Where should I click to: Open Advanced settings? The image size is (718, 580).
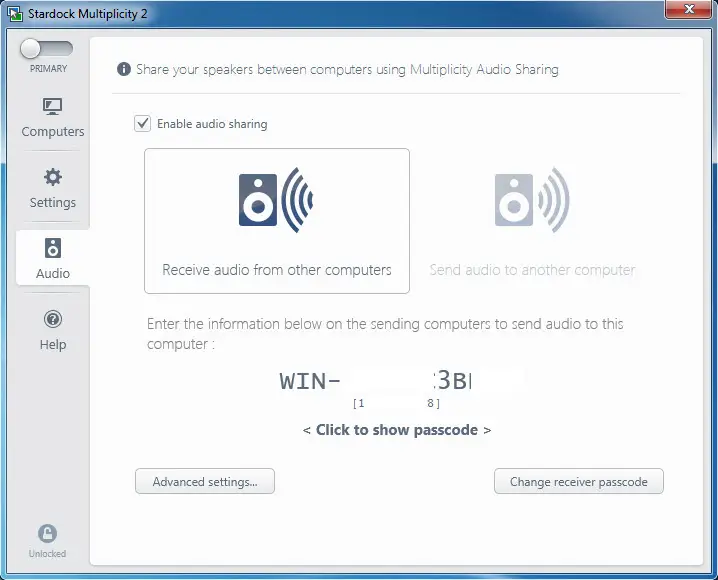(x=205, y=481)
